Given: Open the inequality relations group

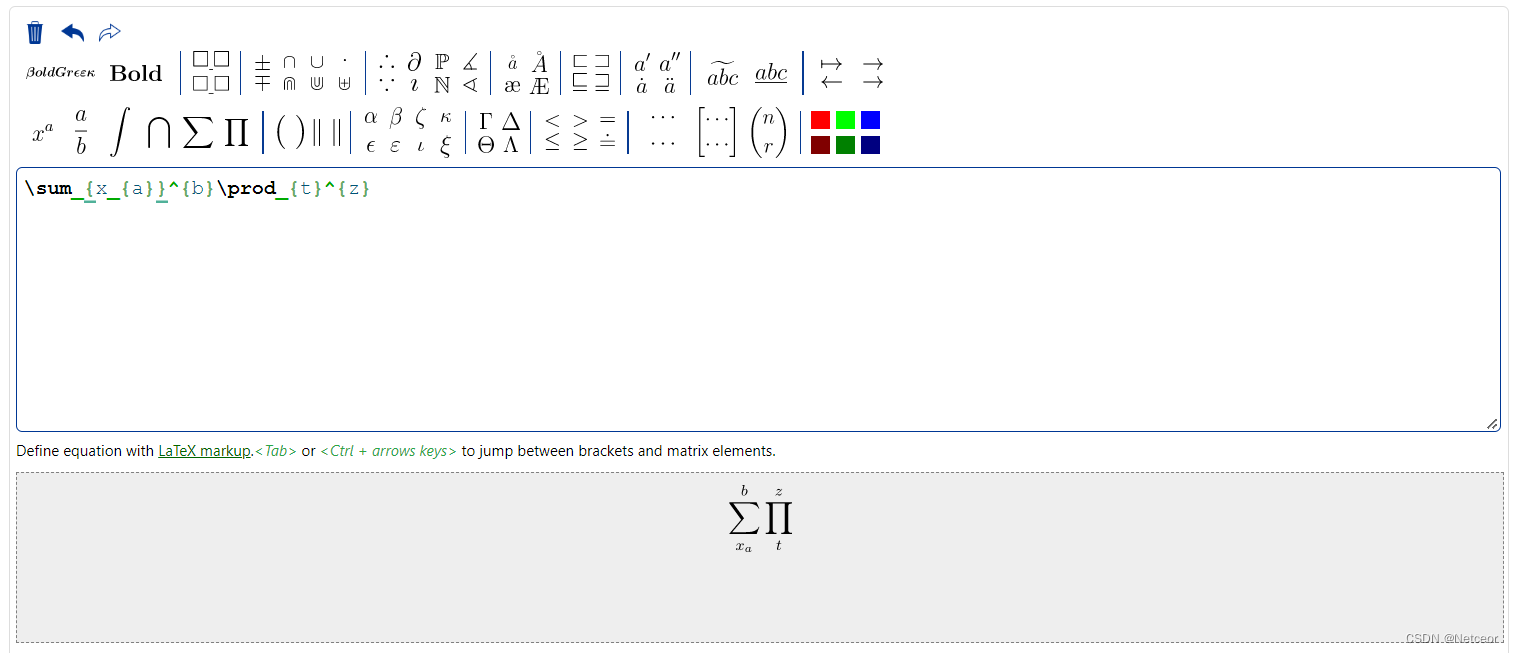Looking at the screenshot, I should click(x=580, y=132).
